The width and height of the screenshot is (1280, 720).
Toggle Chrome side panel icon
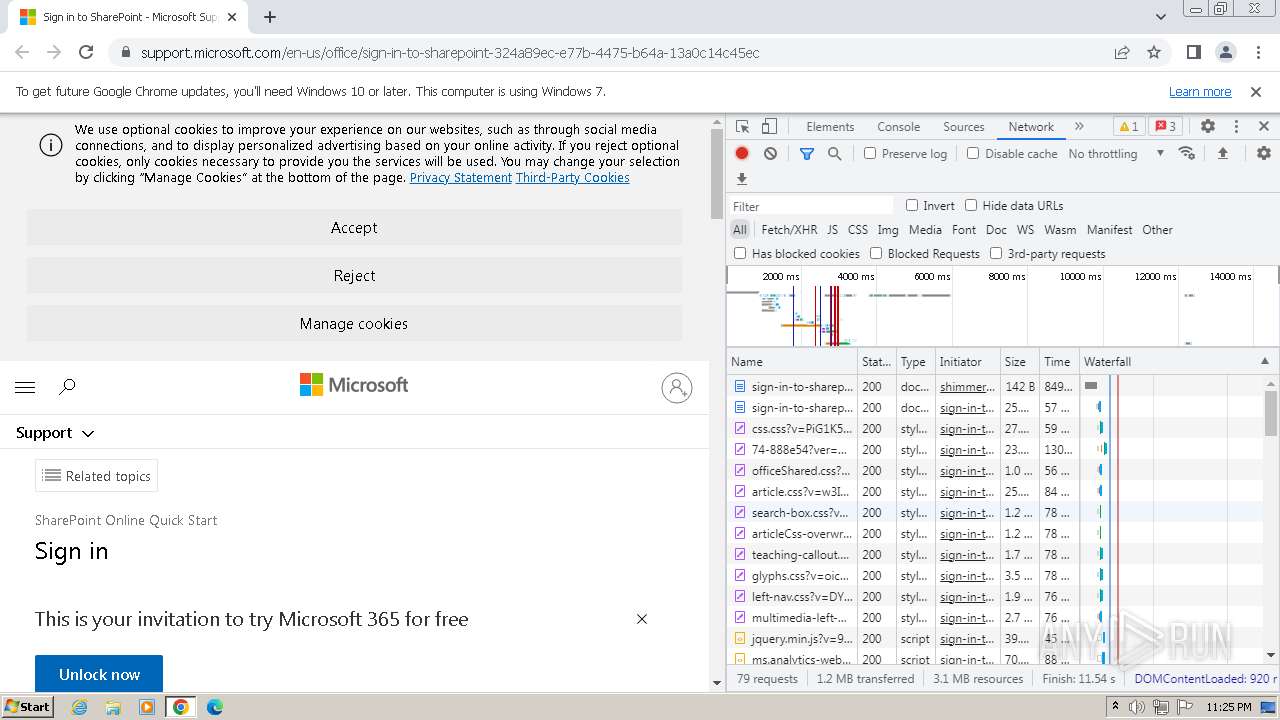(x=1193, y=52)
